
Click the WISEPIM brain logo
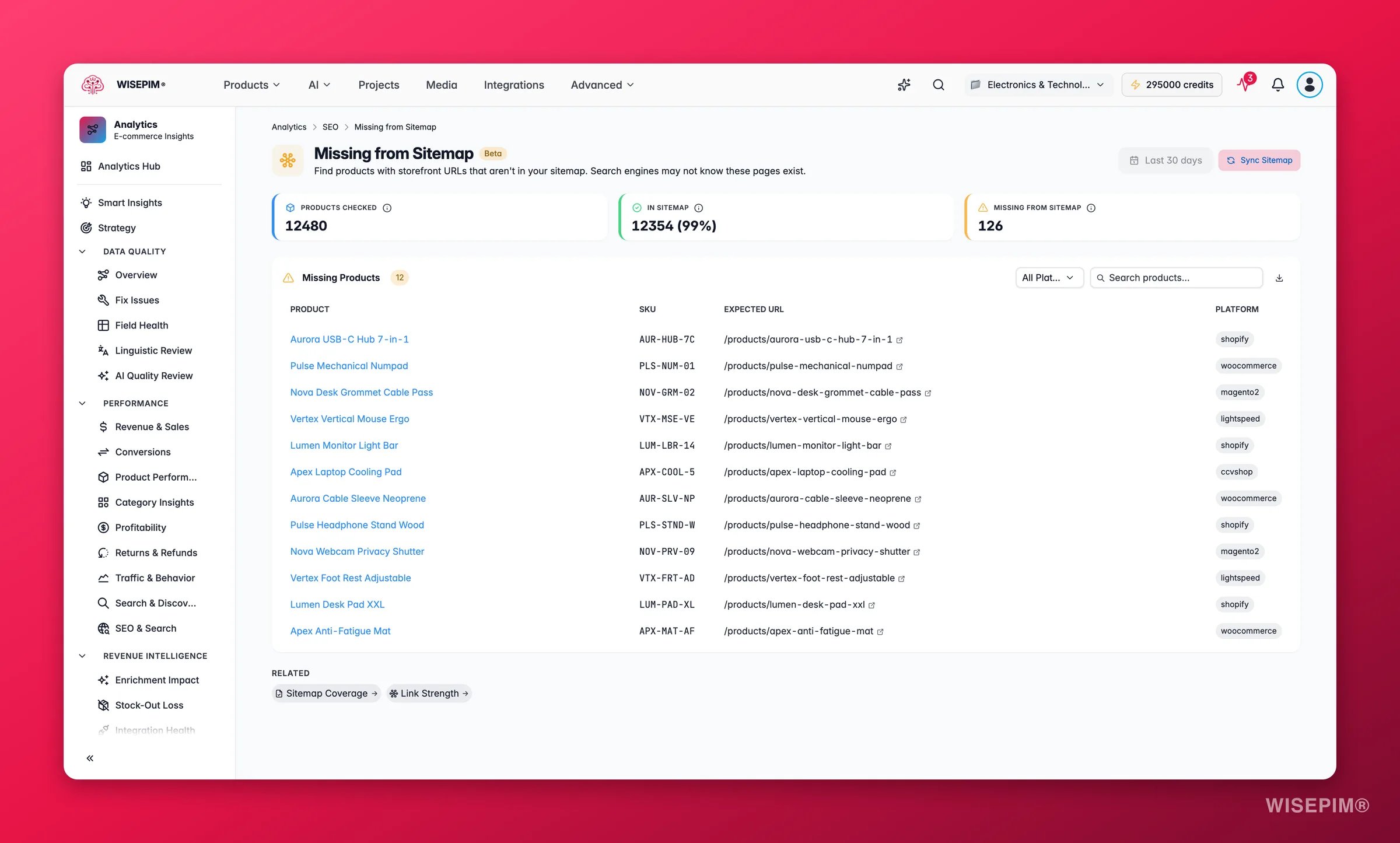click(92, 85)
